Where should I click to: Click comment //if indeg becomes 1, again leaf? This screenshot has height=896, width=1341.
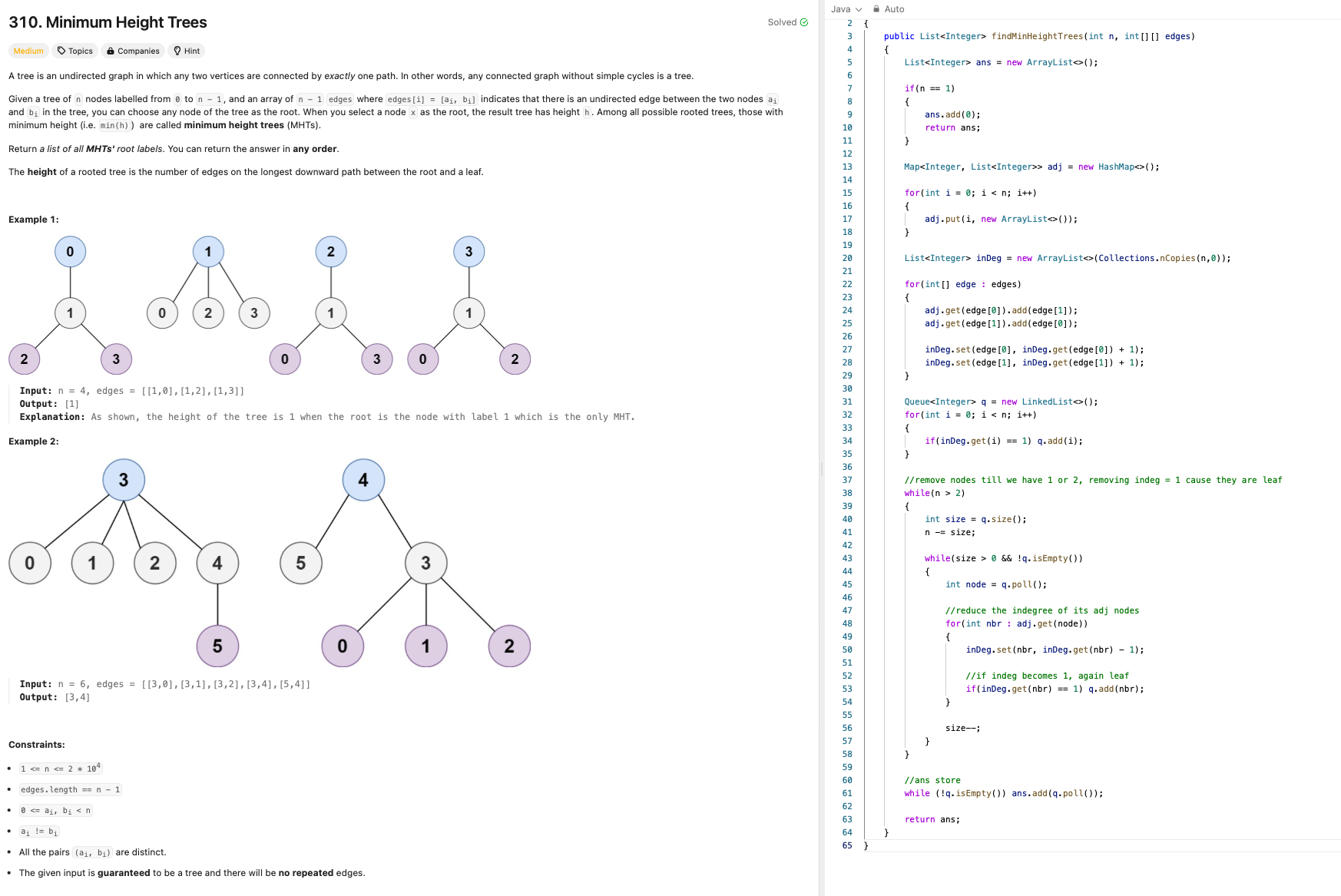[1048, 676]
